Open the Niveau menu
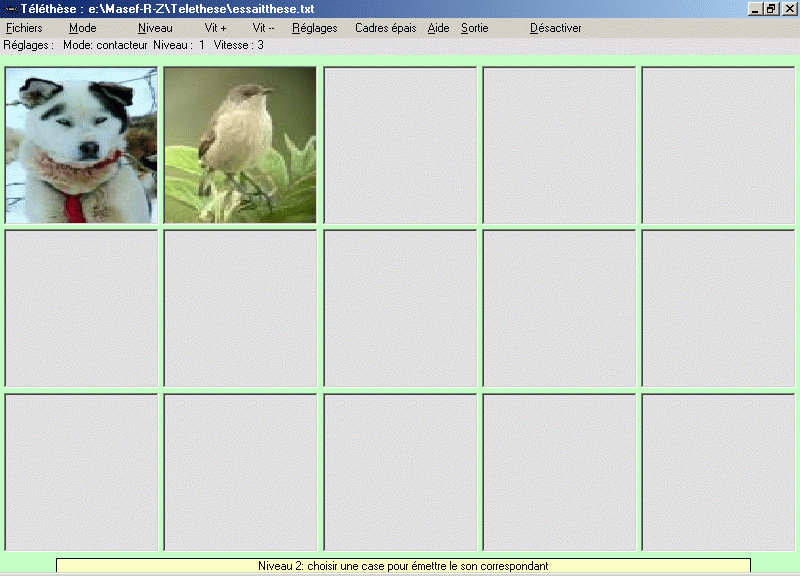This screenshot has height=576, width=800. 155,28
